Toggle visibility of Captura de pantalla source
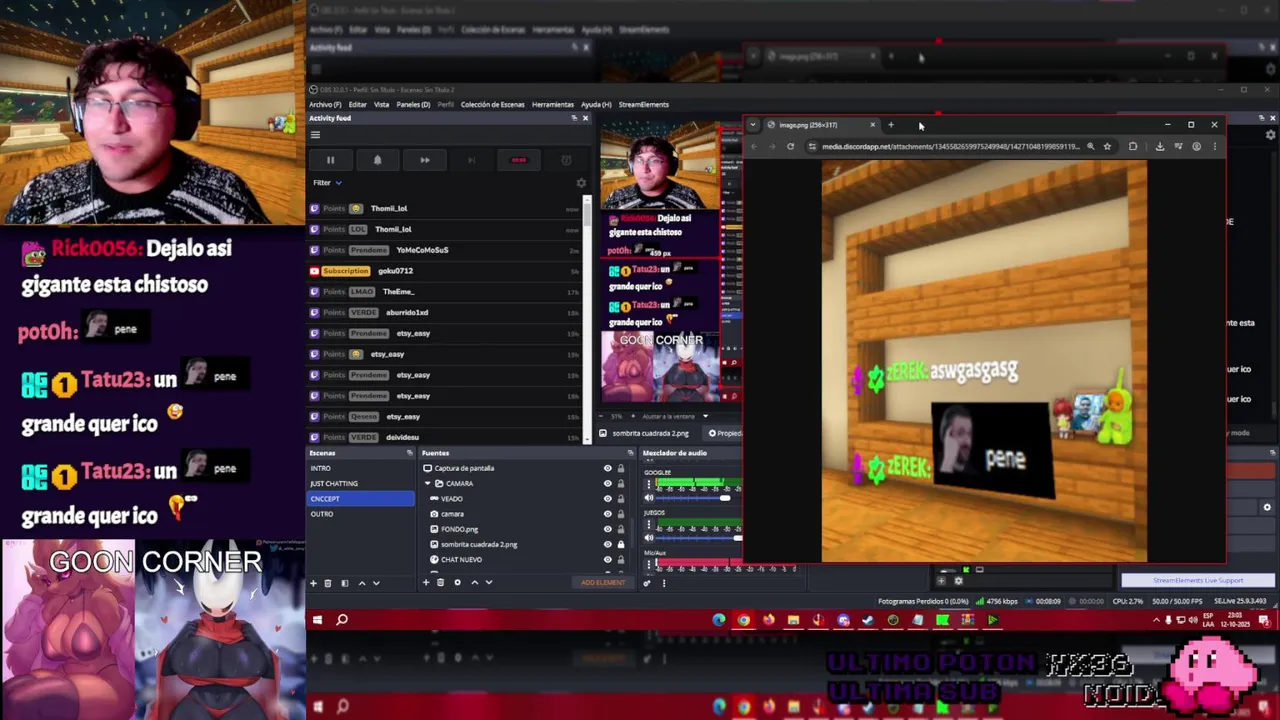This screenshot has width=1280, height=720. pyautogui.click(x=607, y=468)
